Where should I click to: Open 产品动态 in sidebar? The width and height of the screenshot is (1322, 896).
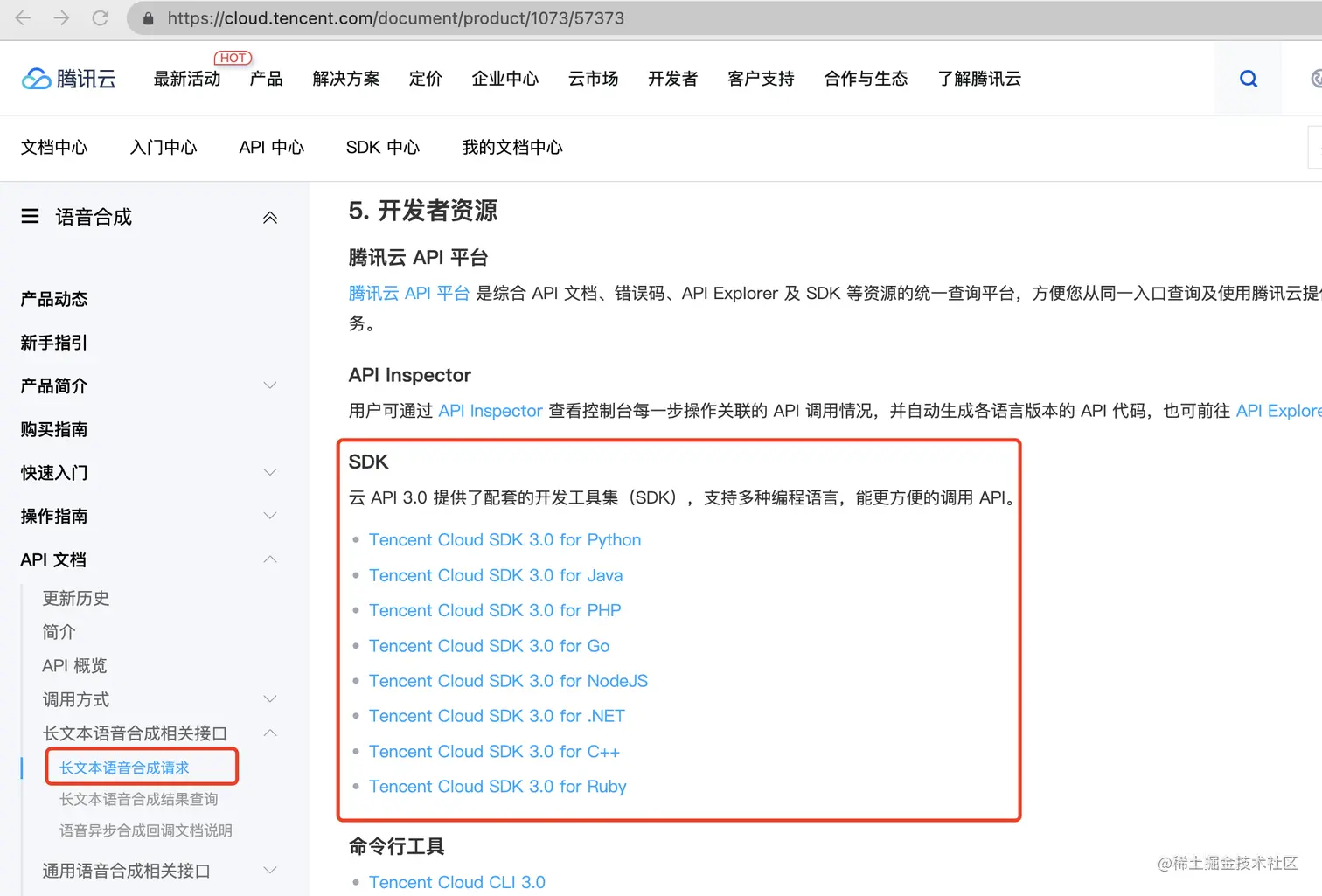pos(54,299)
